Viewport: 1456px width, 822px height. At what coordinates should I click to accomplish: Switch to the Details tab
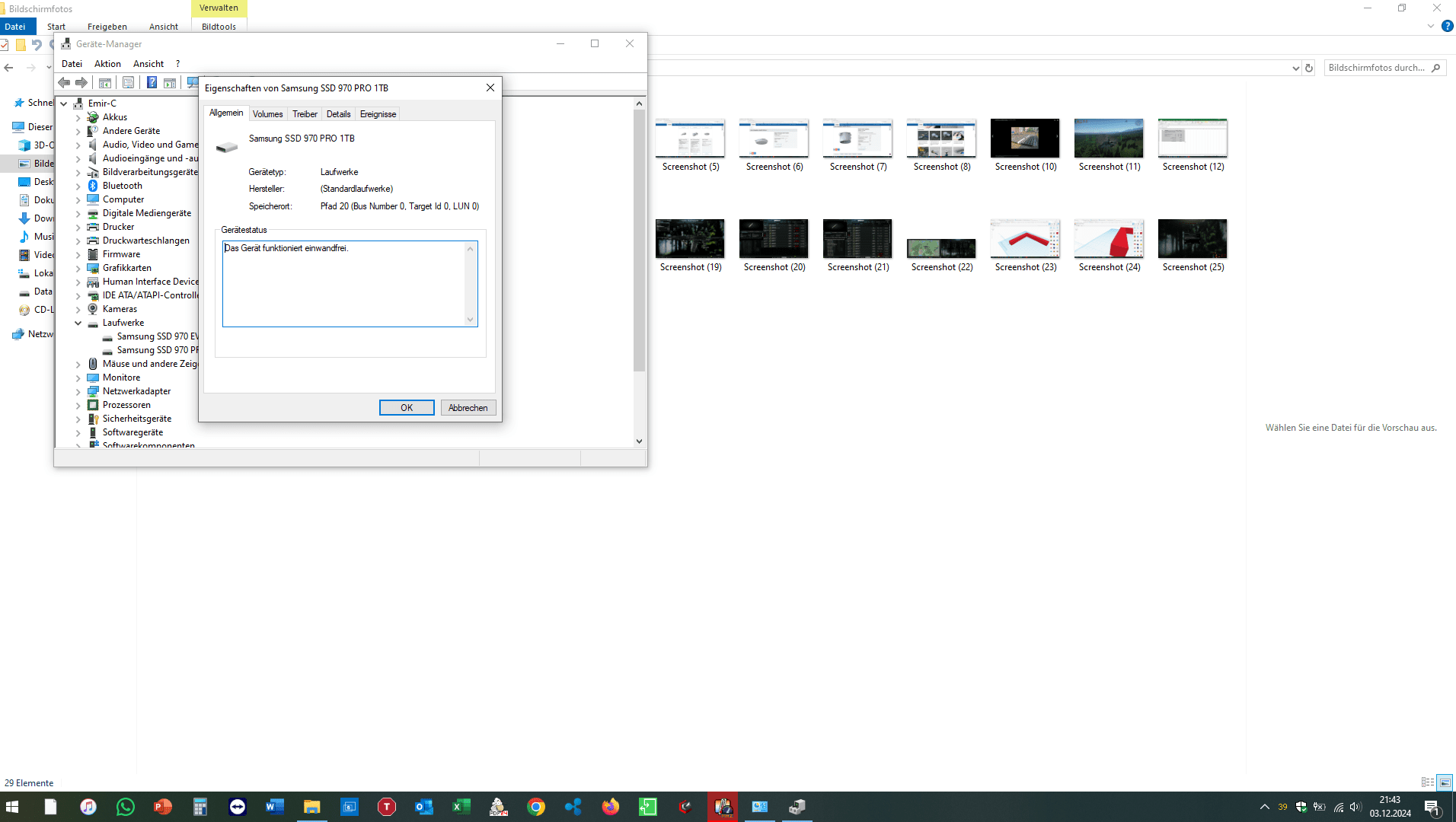(x=338, y=114)
